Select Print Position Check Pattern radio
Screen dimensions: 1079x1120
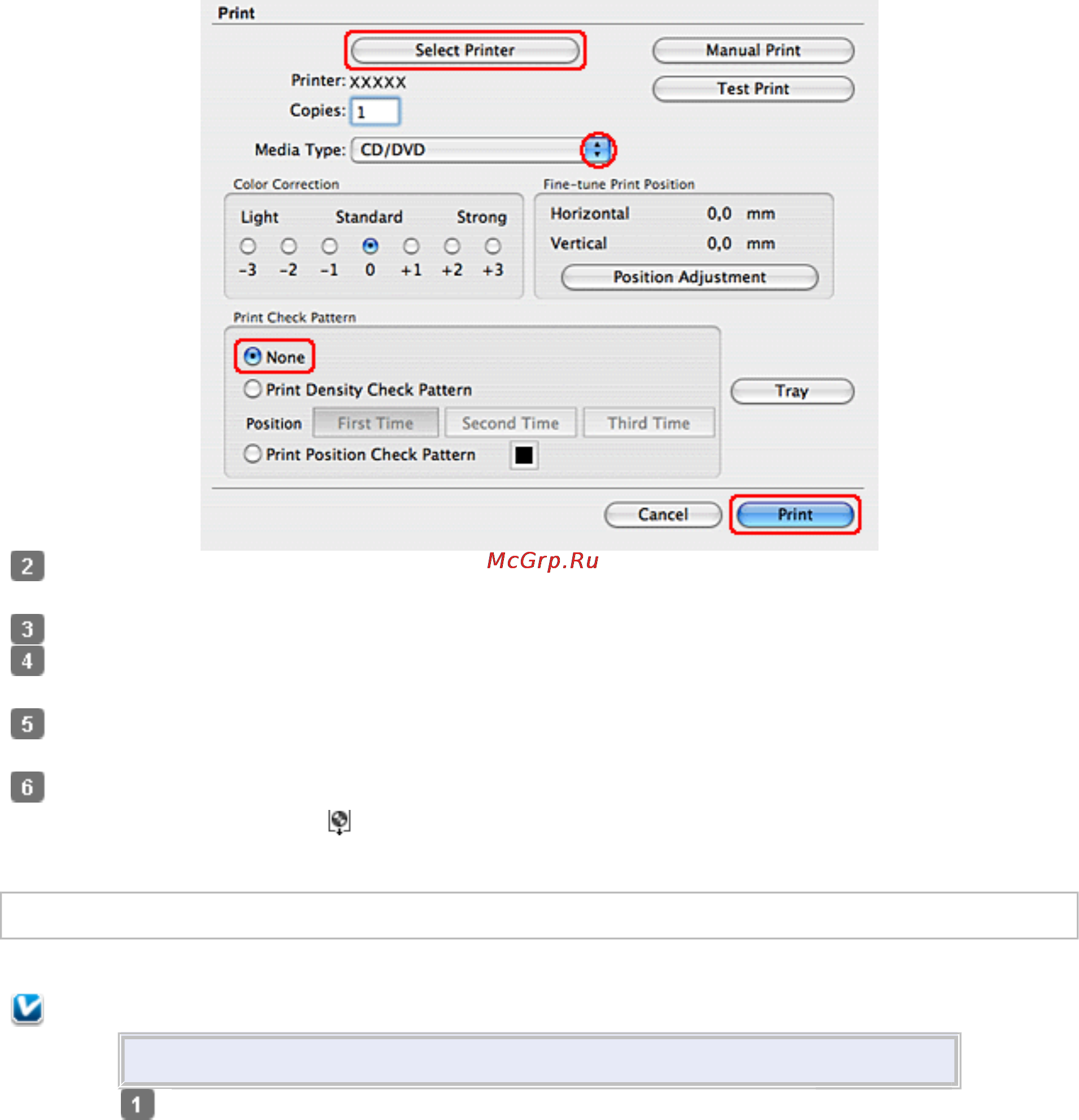(x=252, y=454)
